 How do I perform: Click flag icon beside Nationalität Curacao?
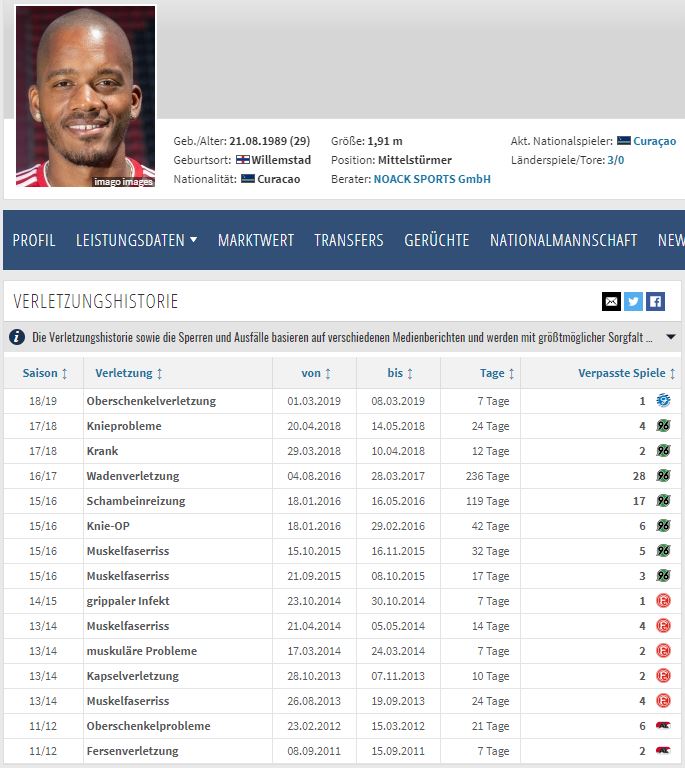[x=248, y=179]
